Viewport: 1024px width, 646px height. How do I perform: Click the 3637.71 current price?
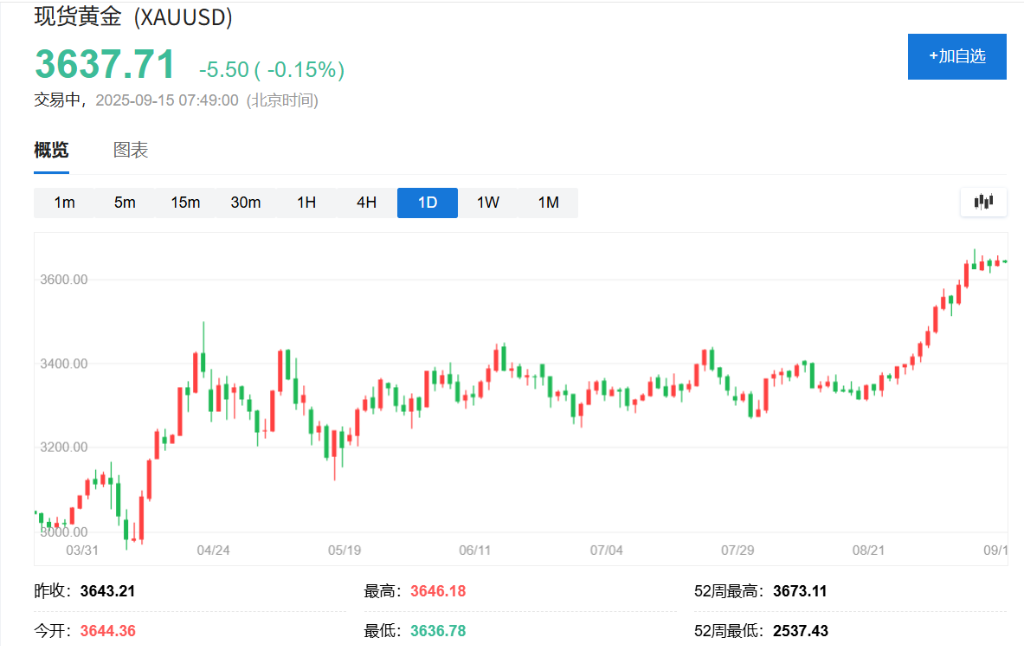[105, 65]
